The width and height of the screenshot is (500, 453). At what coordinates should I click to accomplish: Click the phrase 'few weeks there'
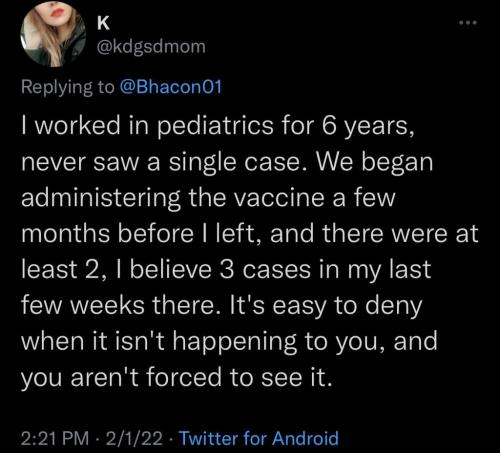click(x=118, y=305)
